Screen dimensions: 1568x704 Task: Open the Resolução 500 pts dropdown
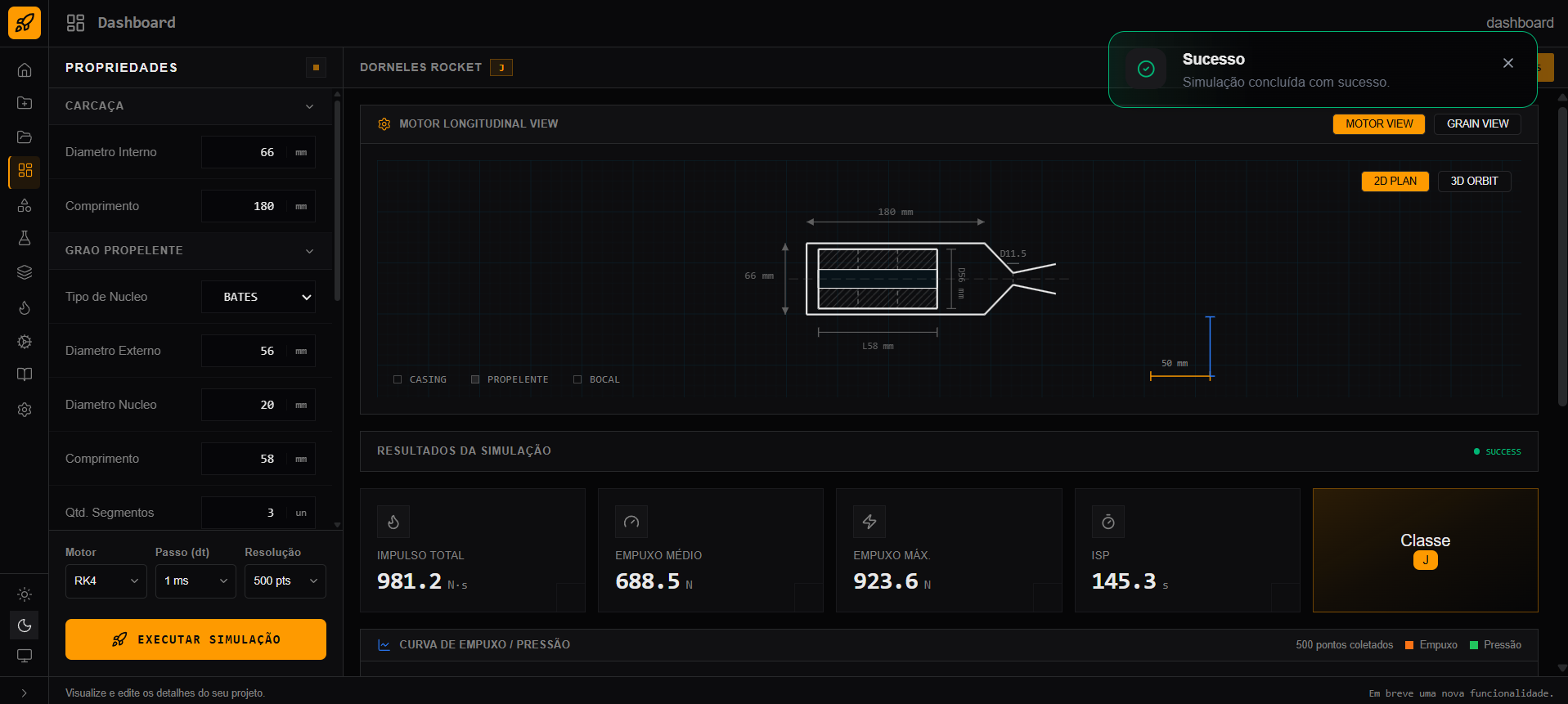point(285,581)
